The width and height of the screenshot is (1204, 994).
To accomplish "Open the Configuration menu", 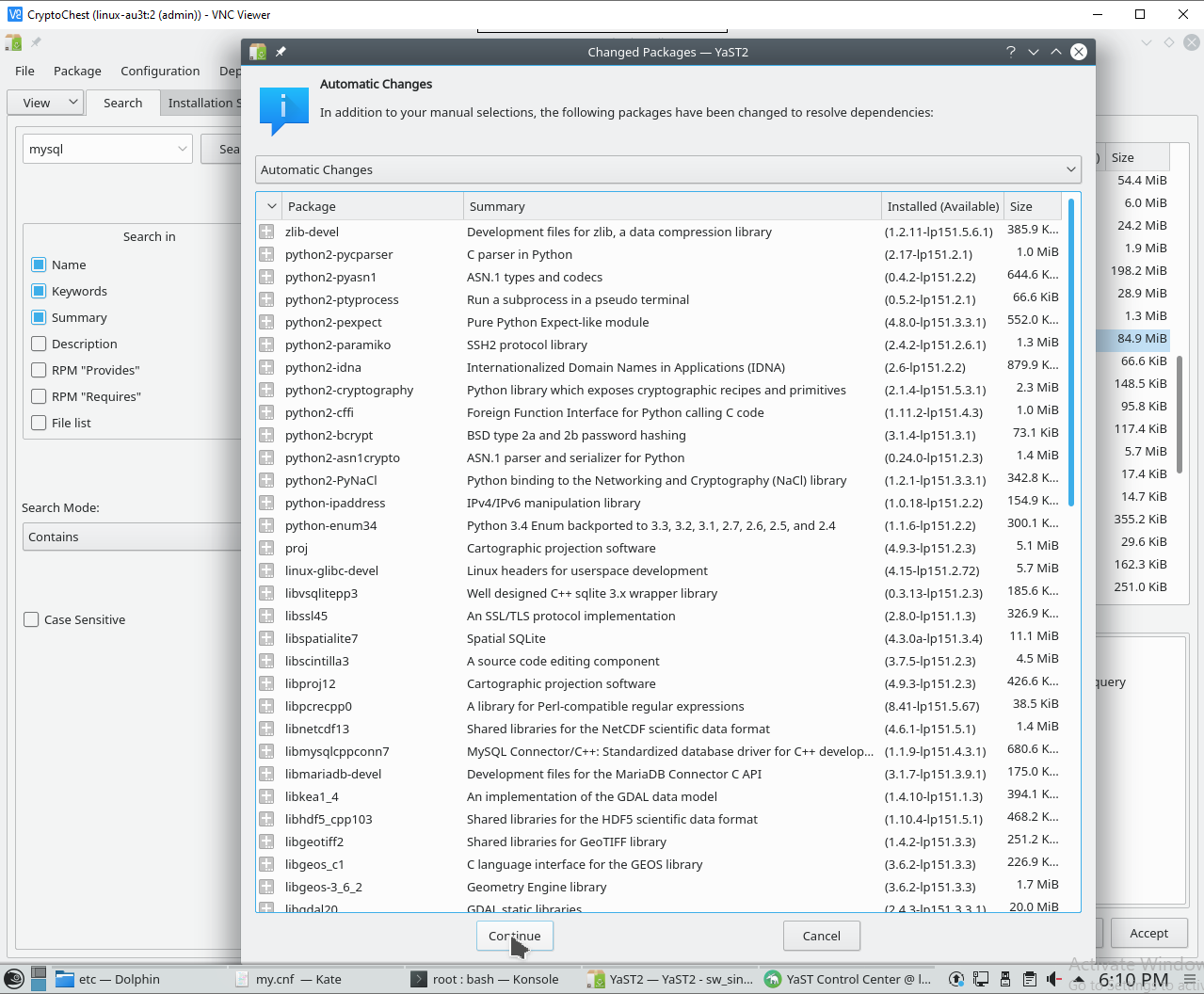I will 160,71.
